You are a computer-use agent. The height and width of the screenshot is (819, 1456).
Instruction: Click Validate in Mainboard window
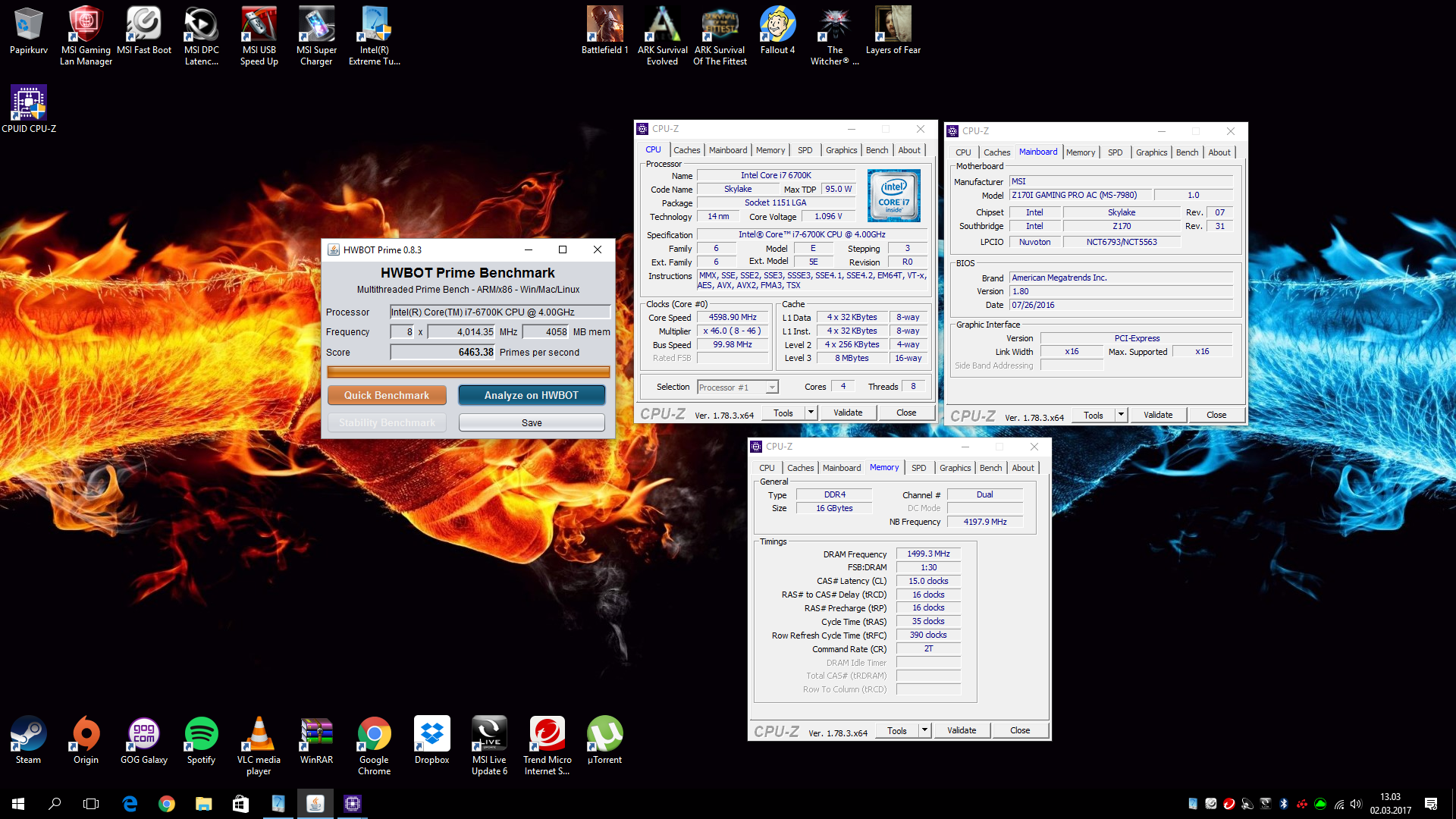pyautogui.click(x=1158, y=415)
